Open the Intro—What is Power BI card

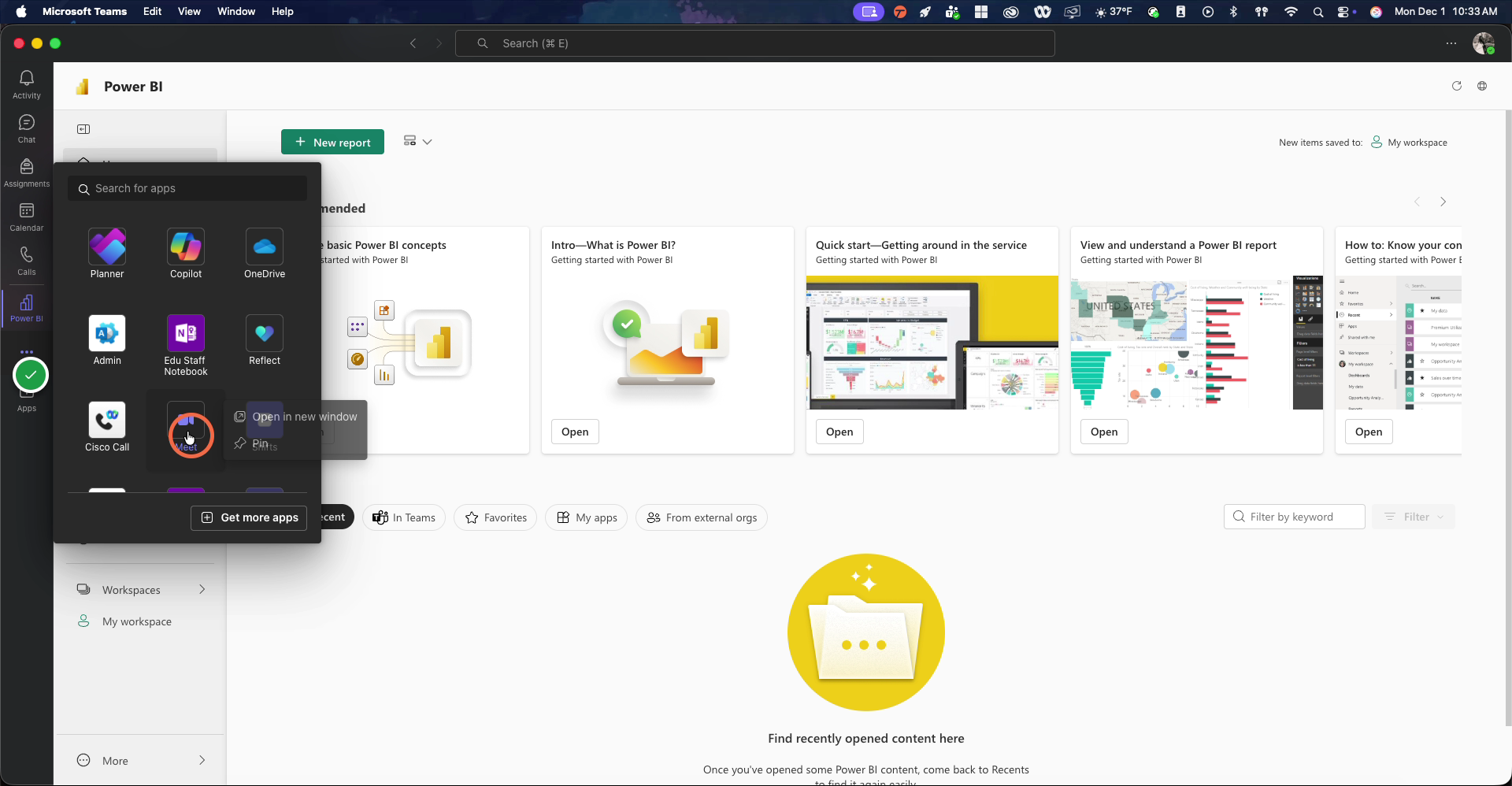coord(575,432)
